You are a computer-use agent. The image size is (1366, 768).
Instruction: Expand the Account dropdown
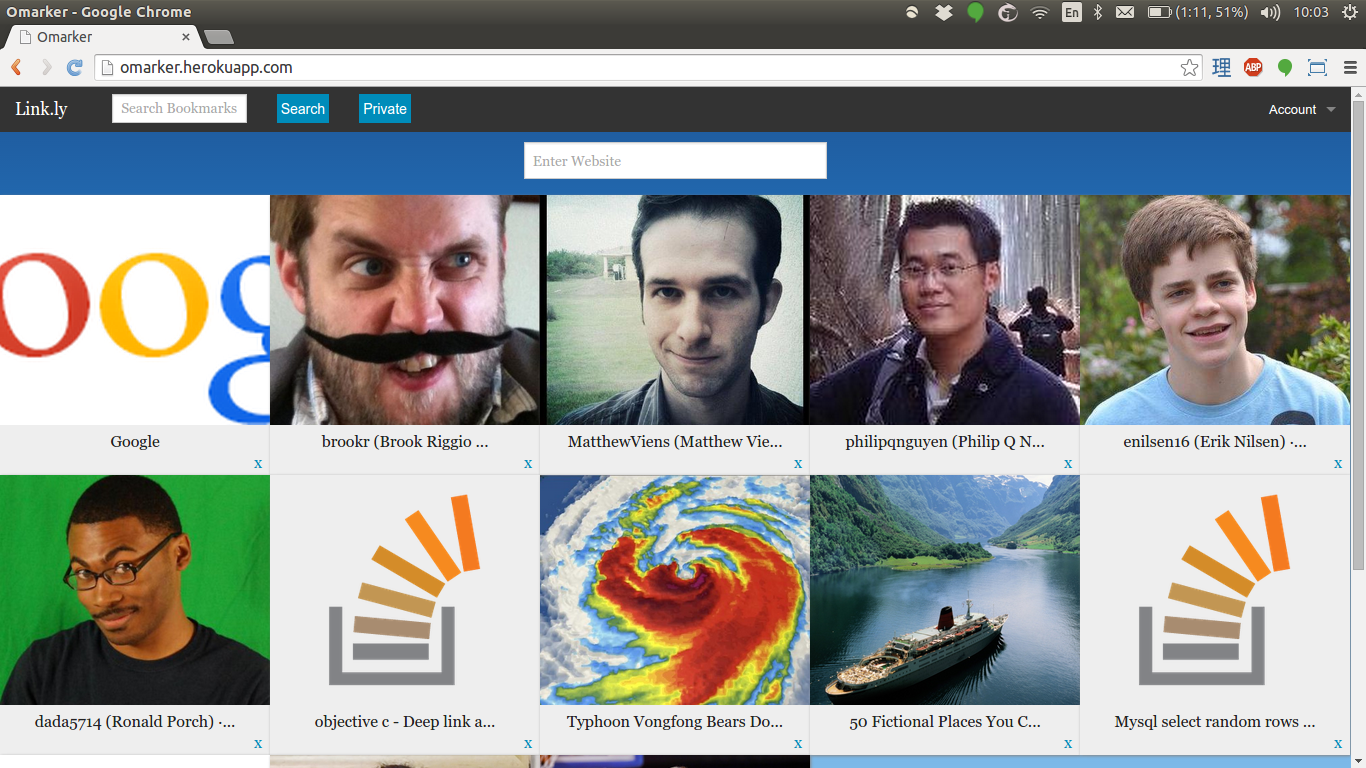pyautogui.click(x=1302, y=110)
